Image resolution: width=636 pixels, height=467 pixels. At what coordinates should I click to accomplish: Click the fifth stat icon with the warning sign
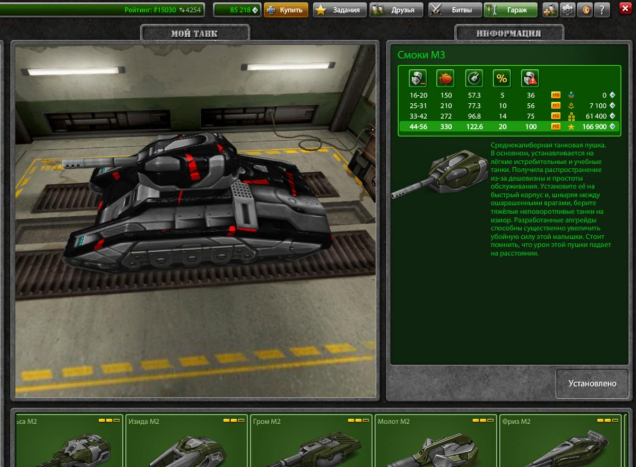click(530, 76)
